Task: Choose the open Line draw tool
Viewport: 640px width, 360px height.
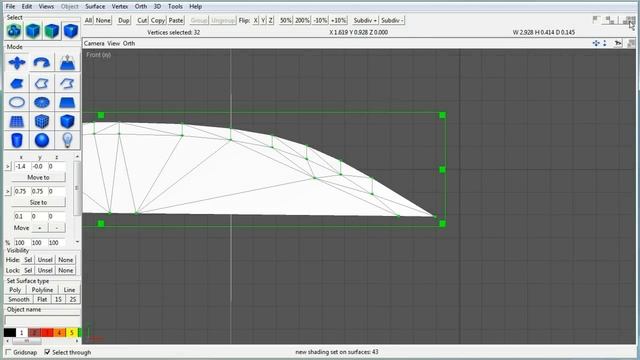Action: click(x=67, y=83)
